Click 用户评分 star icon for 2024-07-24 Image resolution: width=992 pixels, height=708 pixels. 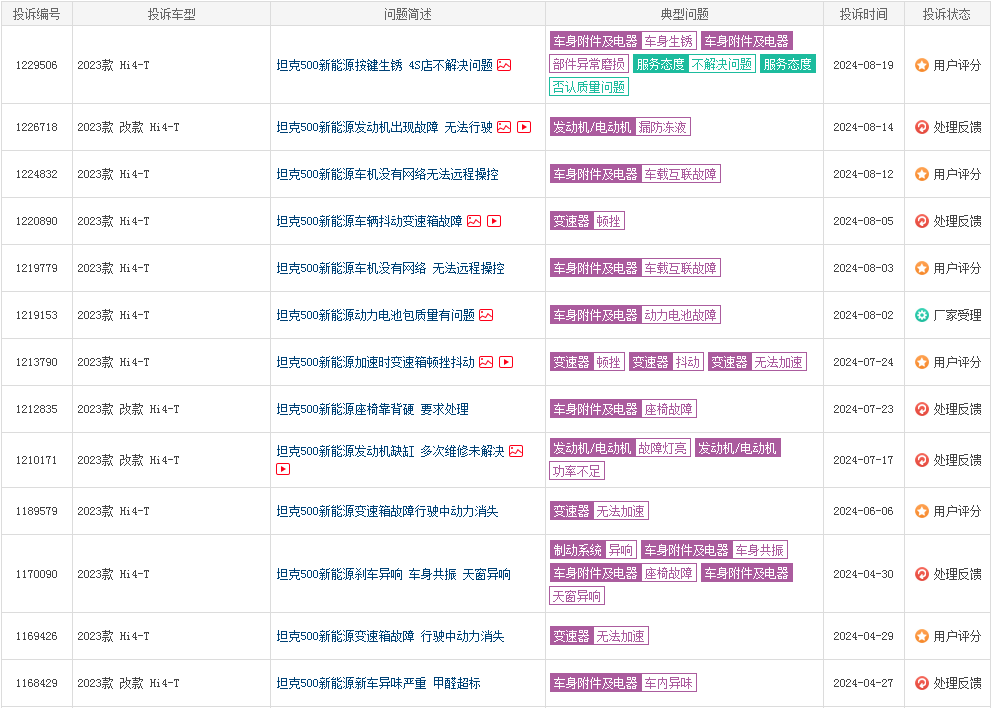coord(922,363)
